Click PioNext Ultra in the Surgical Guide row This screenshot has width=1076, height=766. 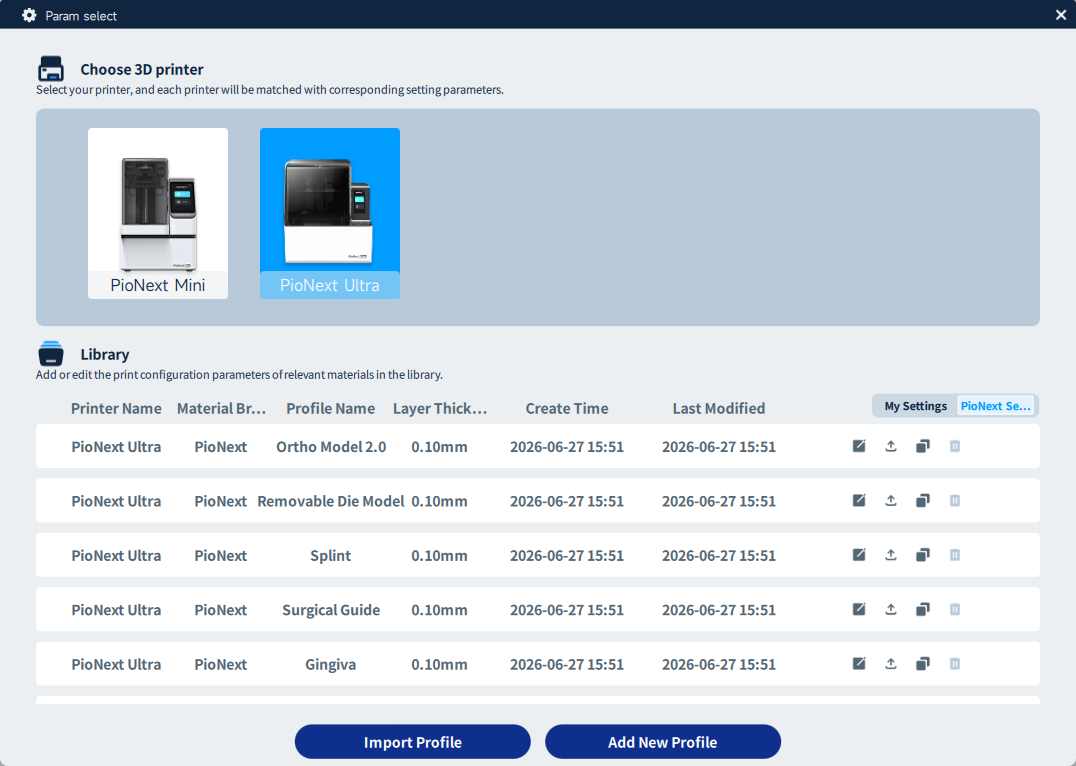pyautogui.click(x=116, y=610)
